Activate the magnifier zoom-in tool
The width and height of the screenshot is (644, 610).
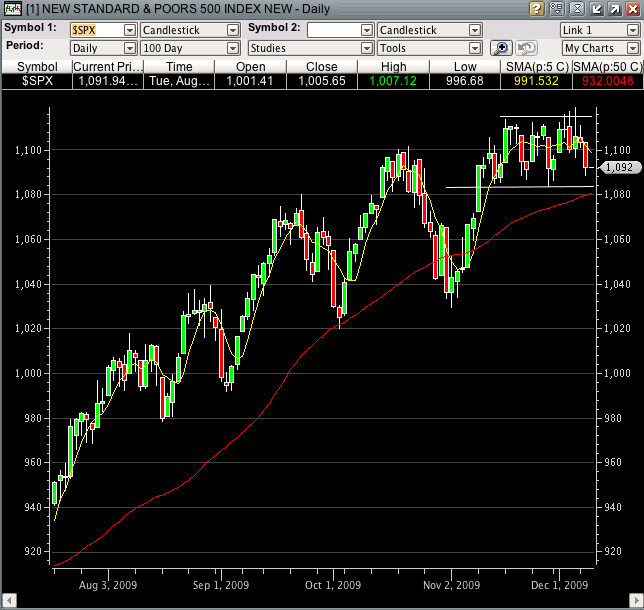[501, 48]
